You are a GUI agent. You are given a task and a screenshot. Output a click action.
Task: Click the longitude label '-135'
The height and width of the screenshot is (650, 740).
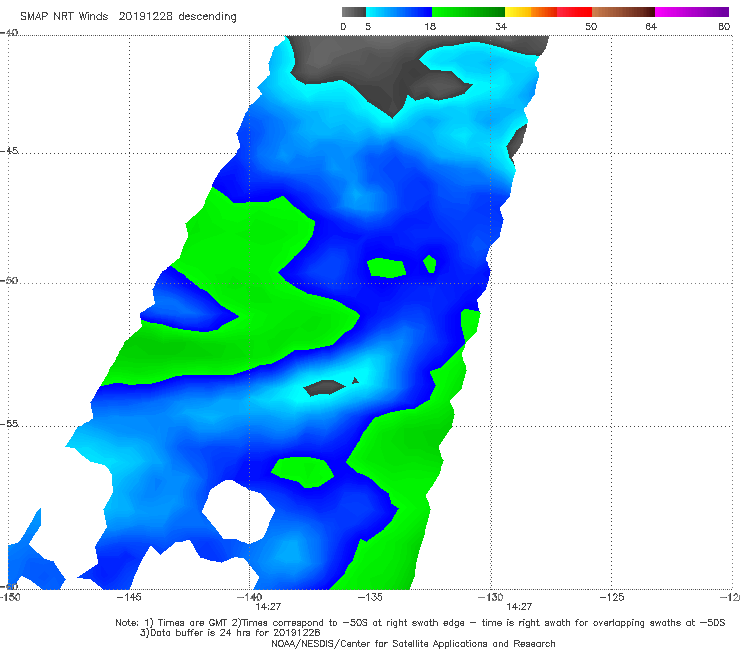[x=370, y=597]
